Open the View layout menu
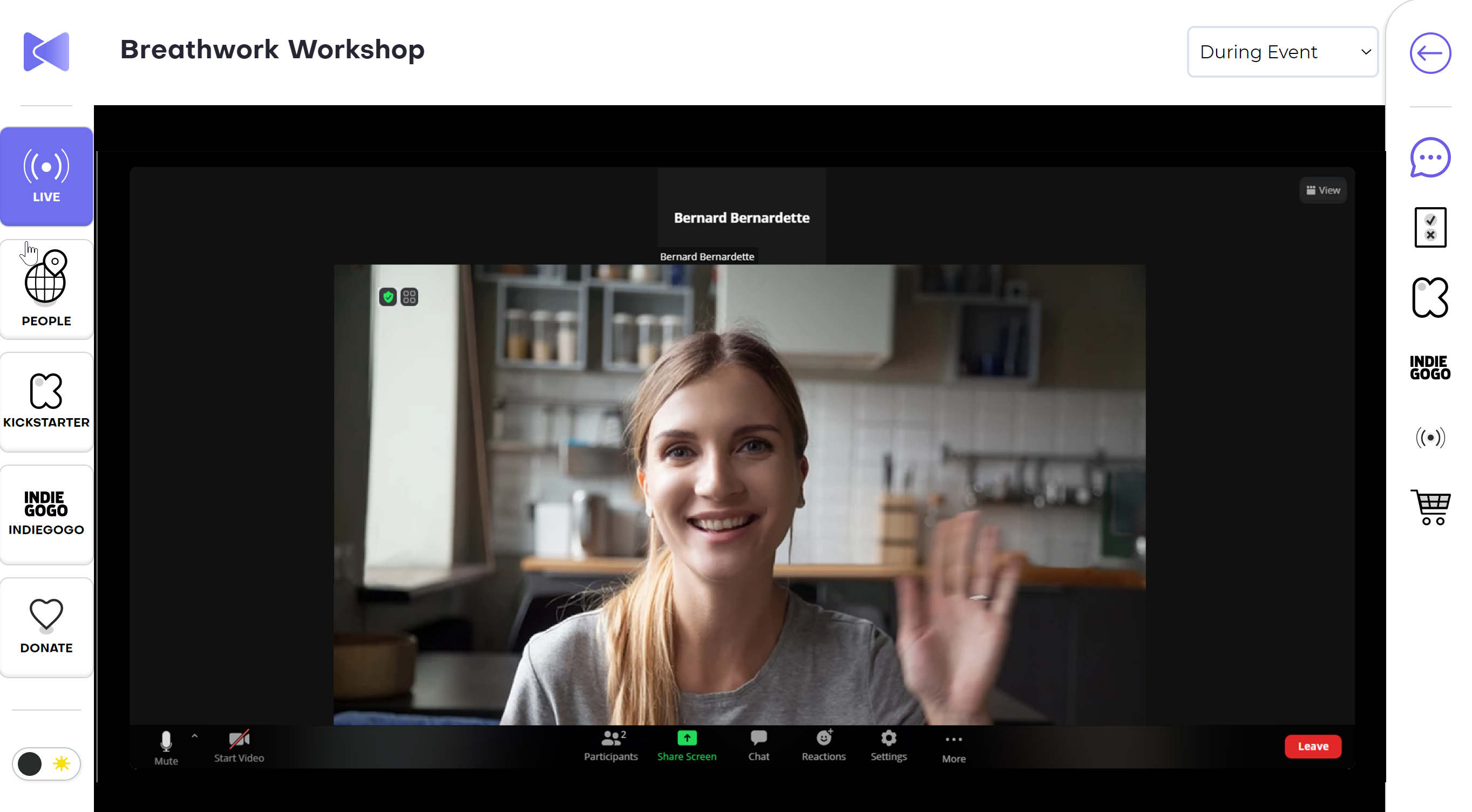Screen dimensions: 1472x812 point(1322,190)
